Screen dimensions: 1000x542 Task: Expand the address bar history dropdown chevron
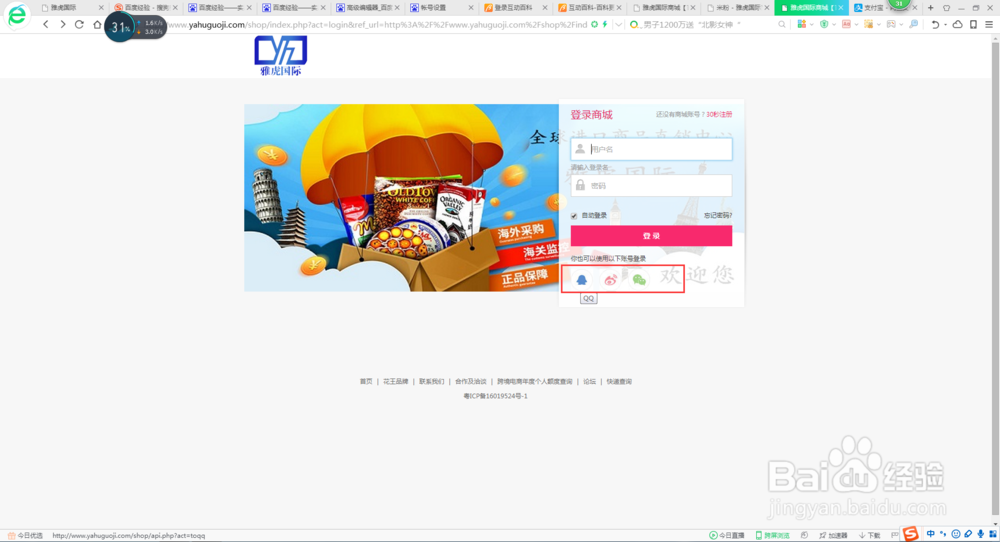[x=618, y=25]
